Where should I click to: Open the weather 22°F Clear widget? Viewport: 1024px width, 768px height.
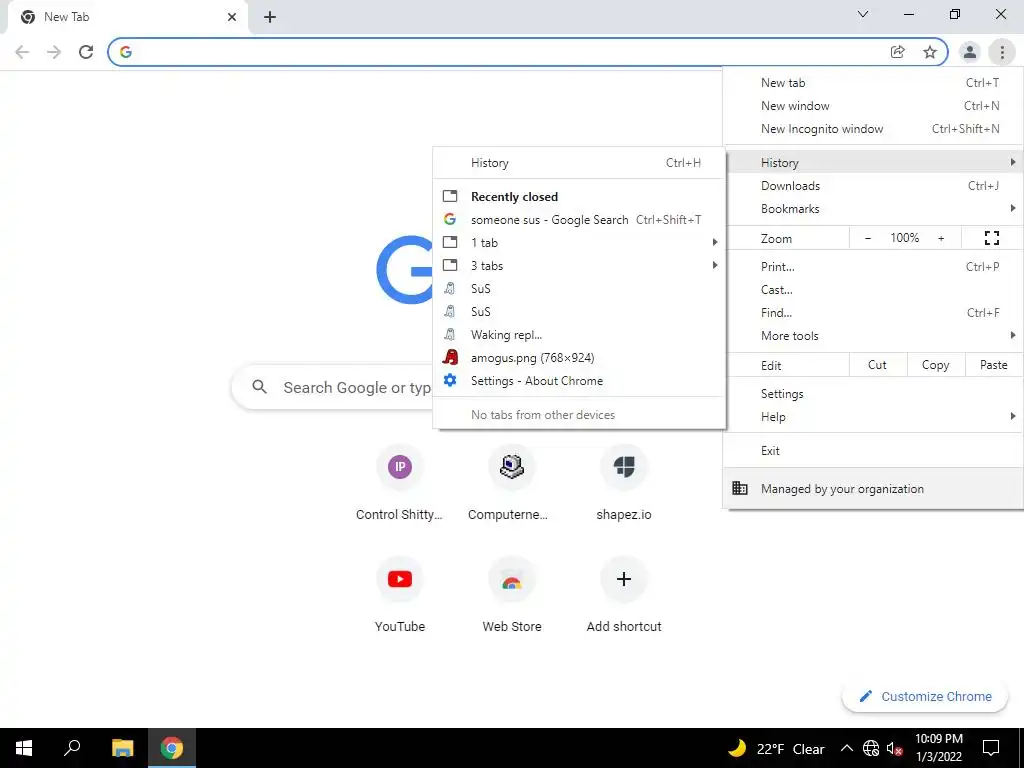(776, 748)
